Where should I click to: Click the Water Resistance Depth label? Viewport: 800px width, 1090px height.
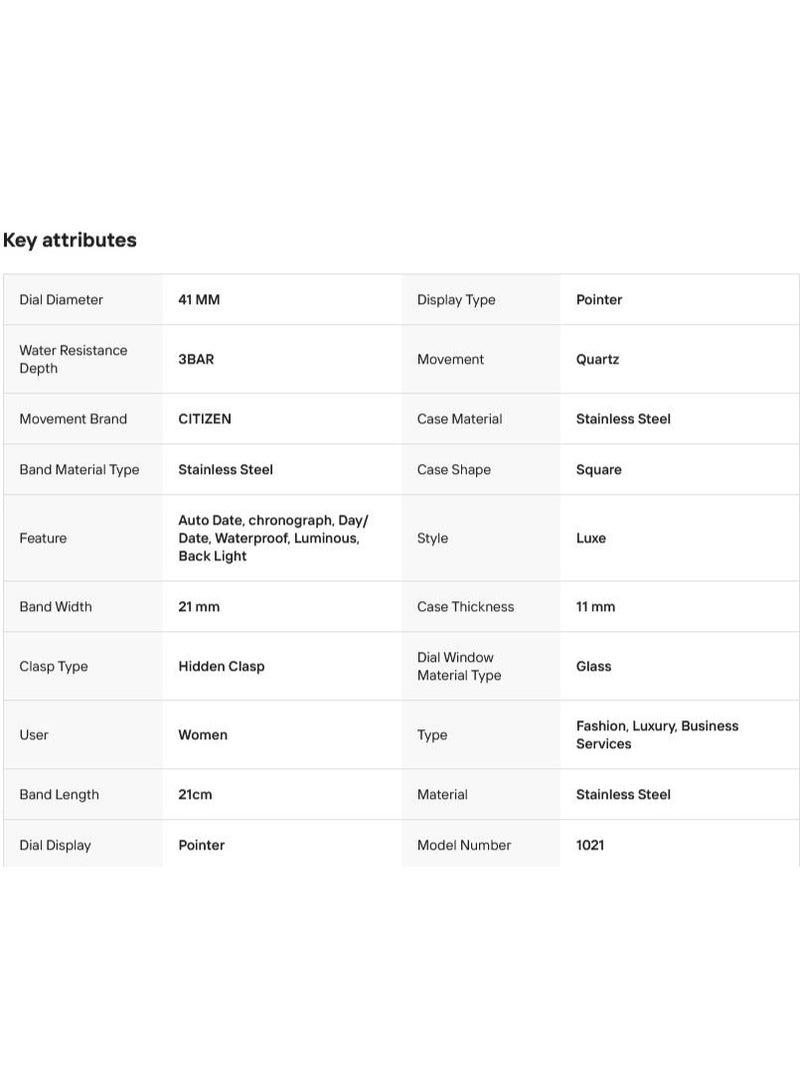tap(73, 359)
